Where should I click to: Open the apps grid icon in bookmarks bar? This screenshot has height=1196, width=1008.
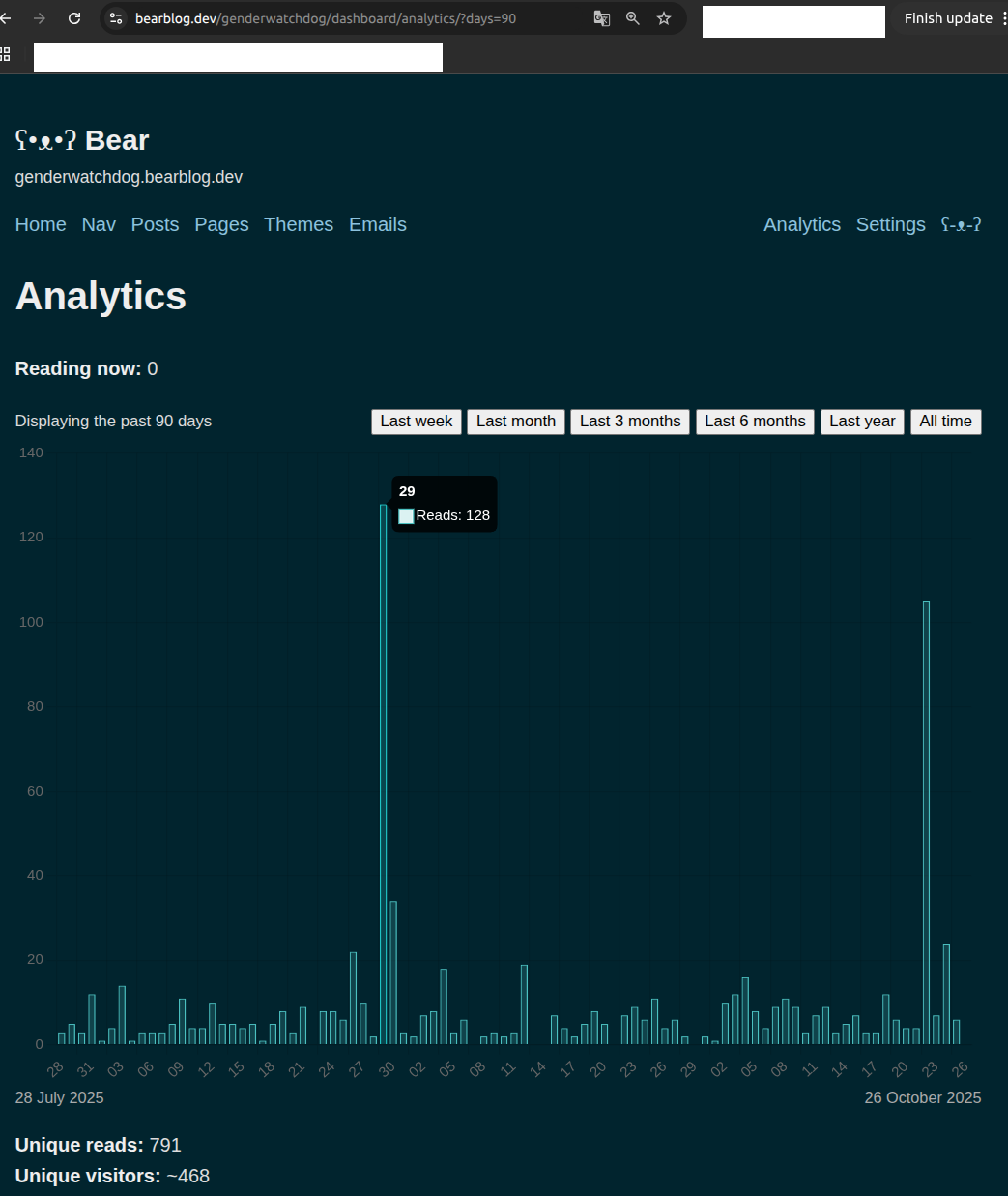point(5,55)
